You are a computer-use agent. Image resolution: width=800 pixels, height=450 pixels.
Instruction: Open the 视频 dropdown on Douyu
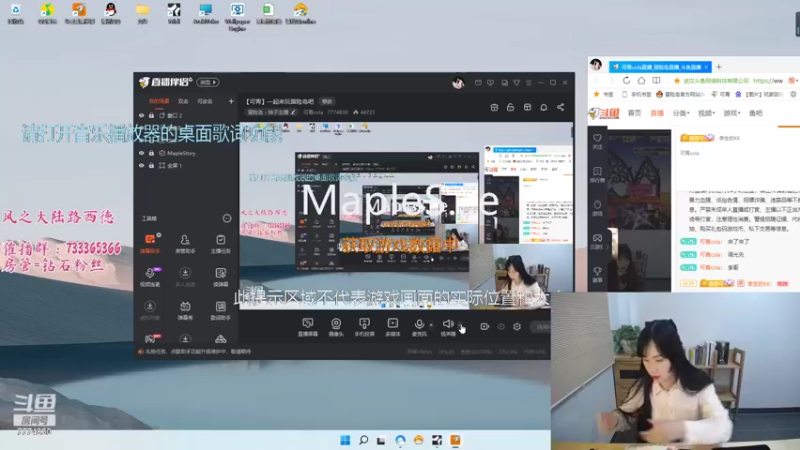click(706, 113)
